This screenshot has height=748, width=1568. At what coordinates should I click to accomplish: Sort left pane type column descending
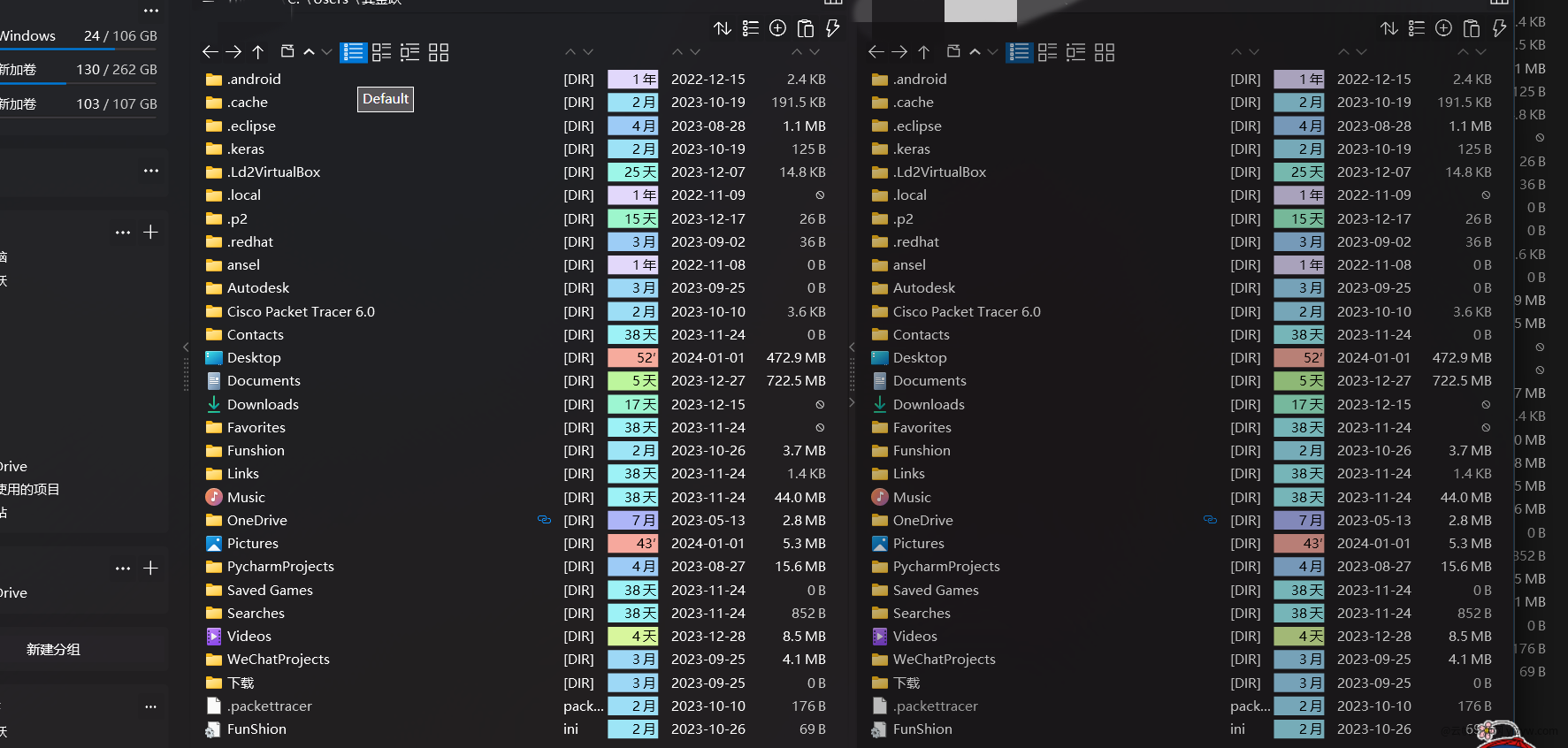tap(588, 52)
